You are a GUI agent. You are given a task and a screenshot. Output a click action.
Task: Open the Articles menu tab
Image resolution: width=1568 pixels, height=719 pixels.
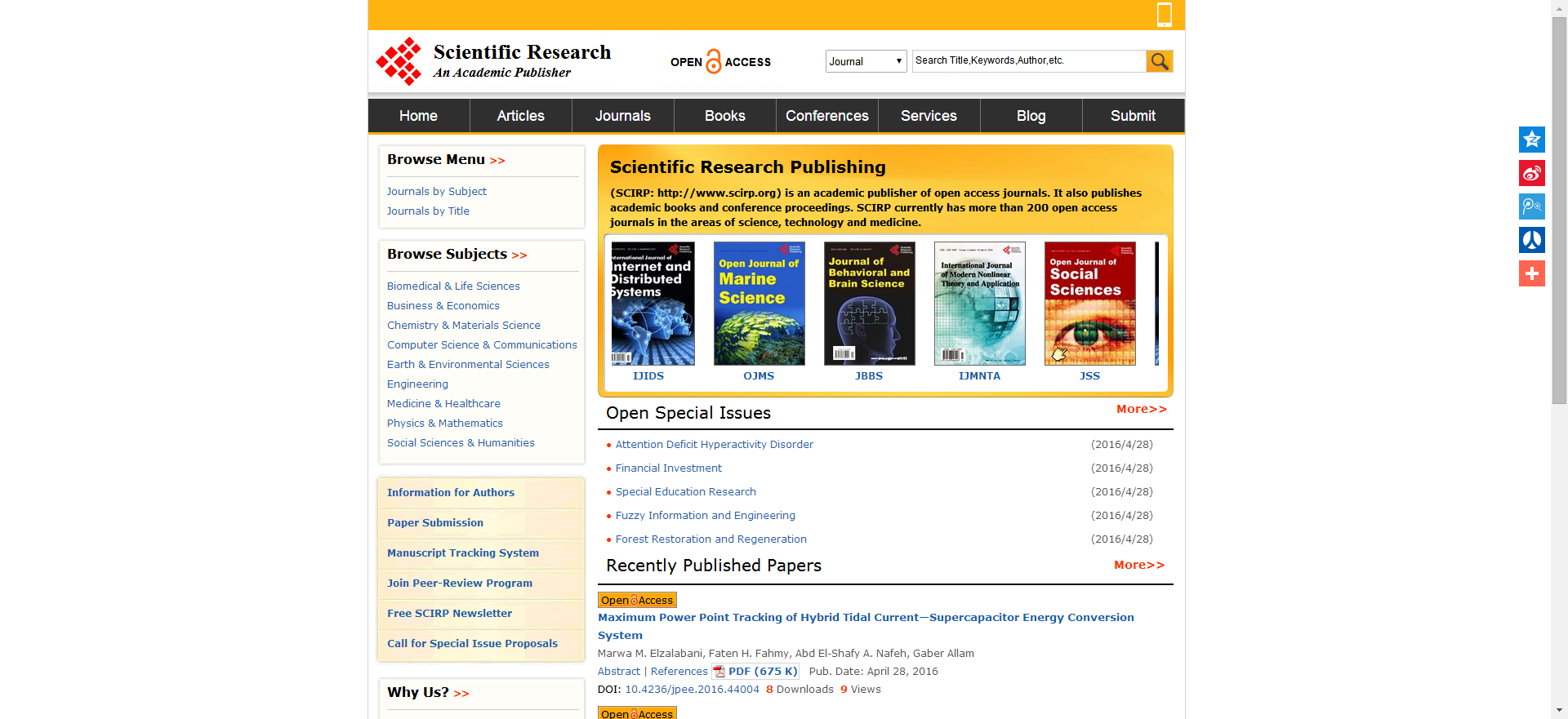click(x=521, y=116)
